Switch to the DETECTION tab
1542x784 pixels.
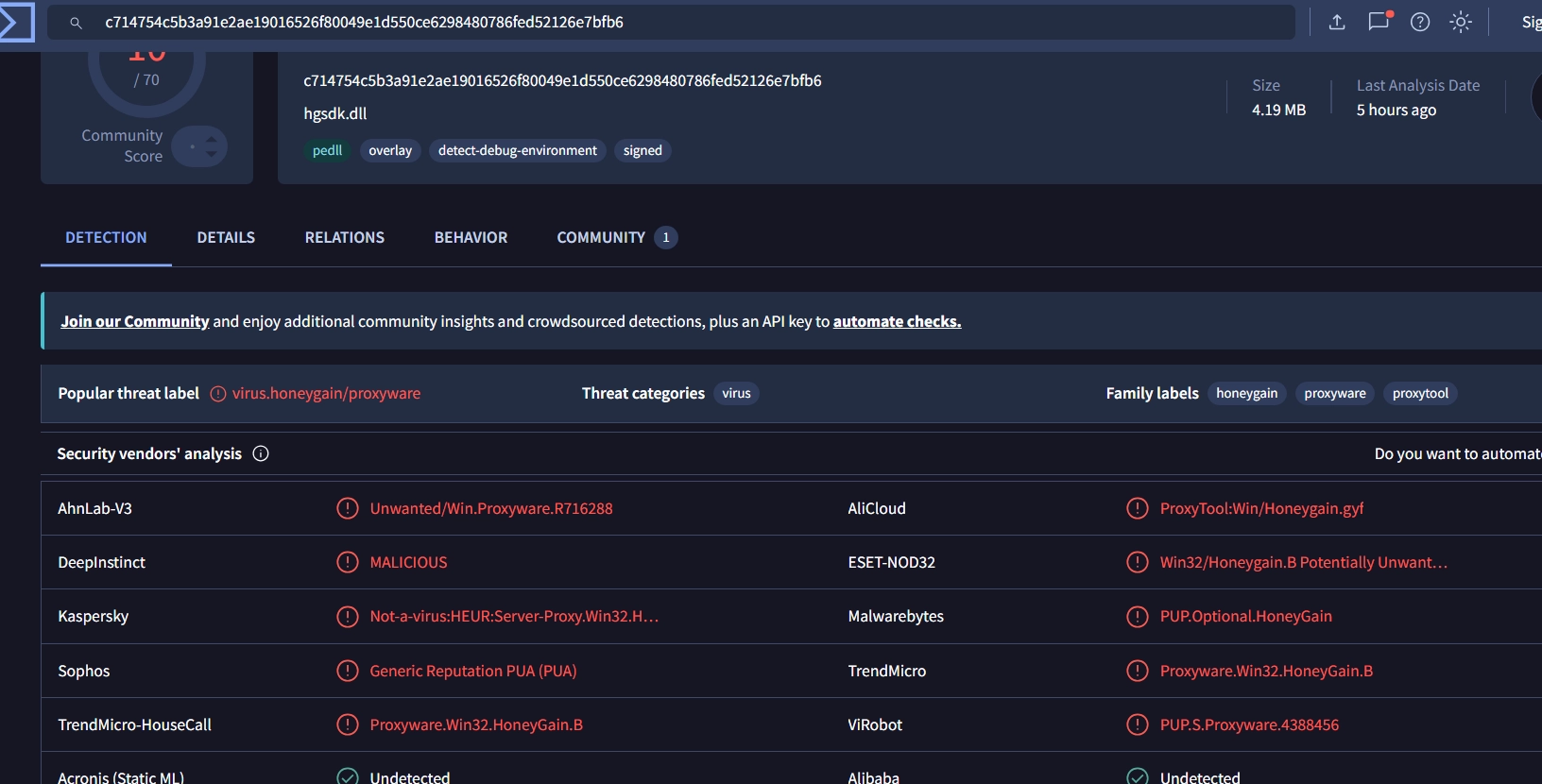106,238
